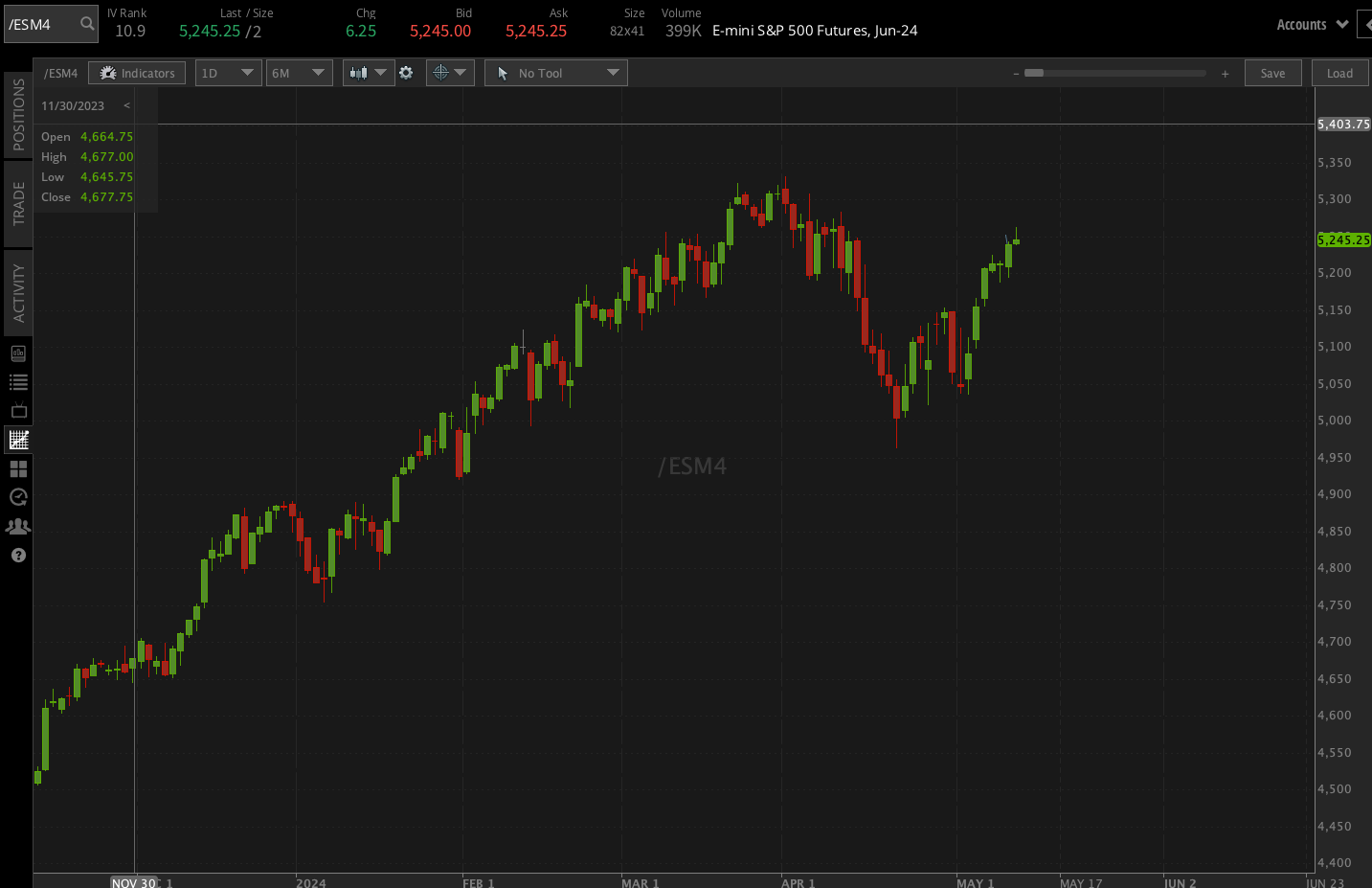Image resolution: width=1372 pixels, height=888 pixels.
Task: Click the watchlist rows icon in sidebar
Action: click(x=17, y=381)
